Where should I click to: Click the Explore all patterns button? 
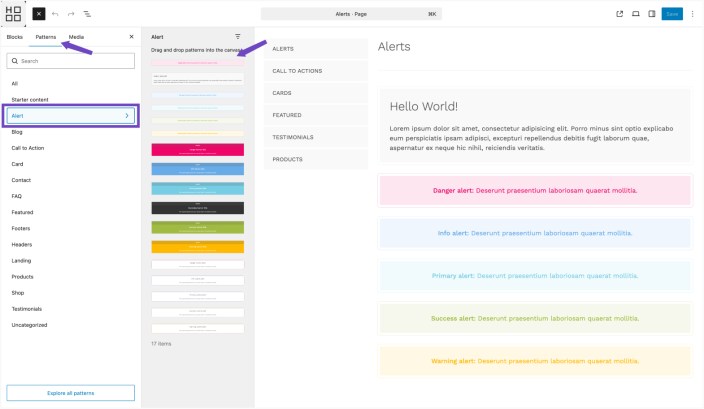70,393
